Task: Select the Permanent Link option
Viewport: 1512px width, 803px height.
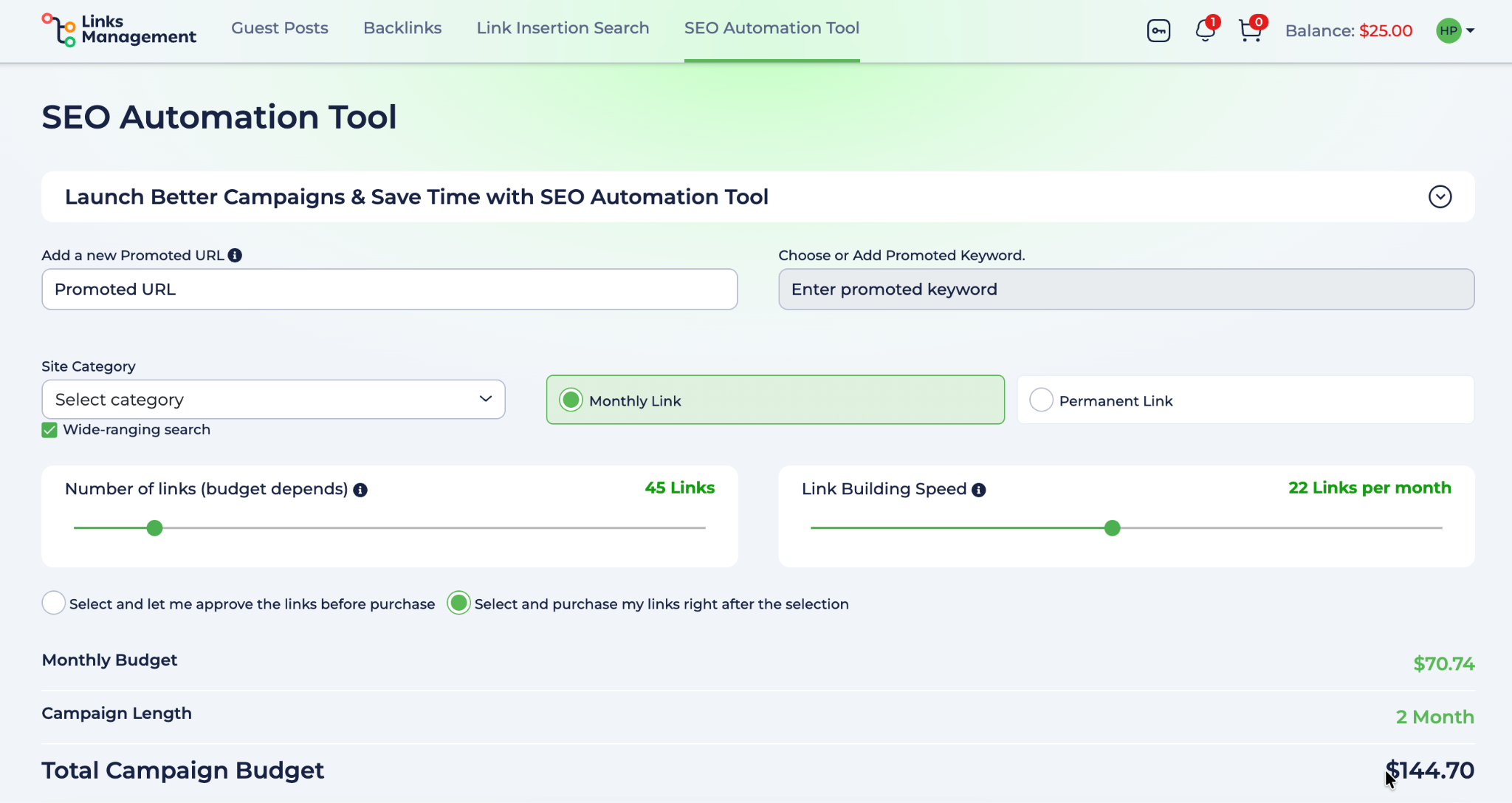Action: 1245,400
